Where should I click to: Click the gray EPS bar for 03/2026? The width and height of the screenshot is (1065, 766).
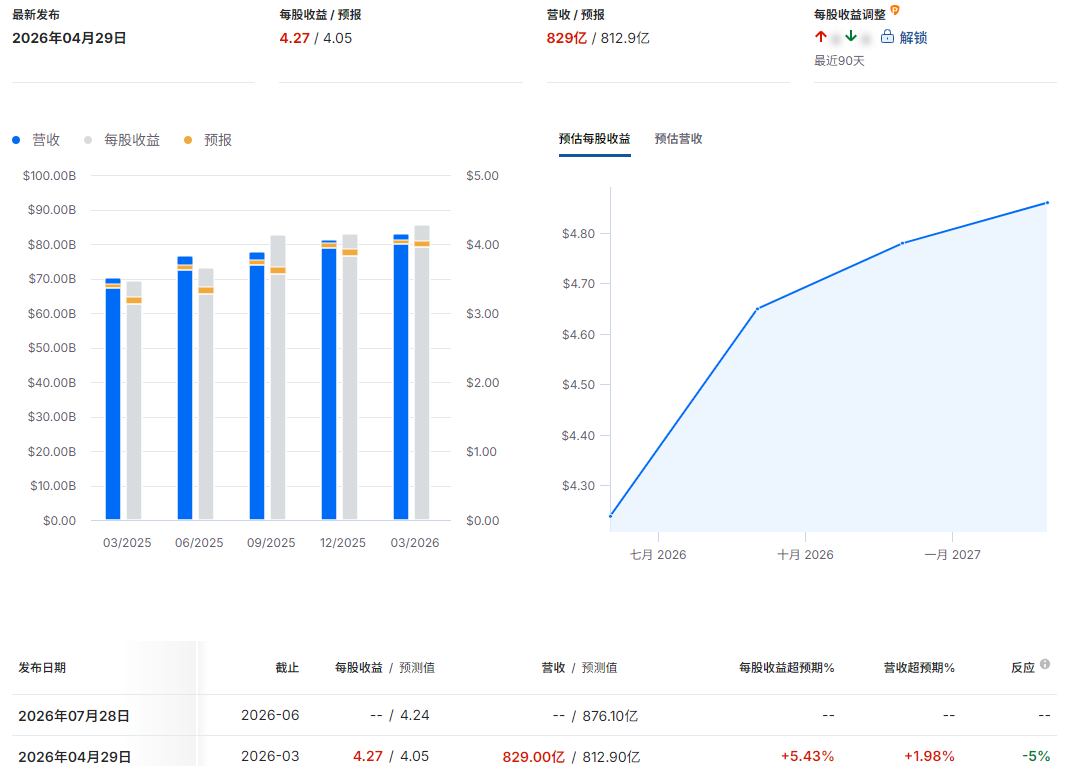click(x=422, y=373)
